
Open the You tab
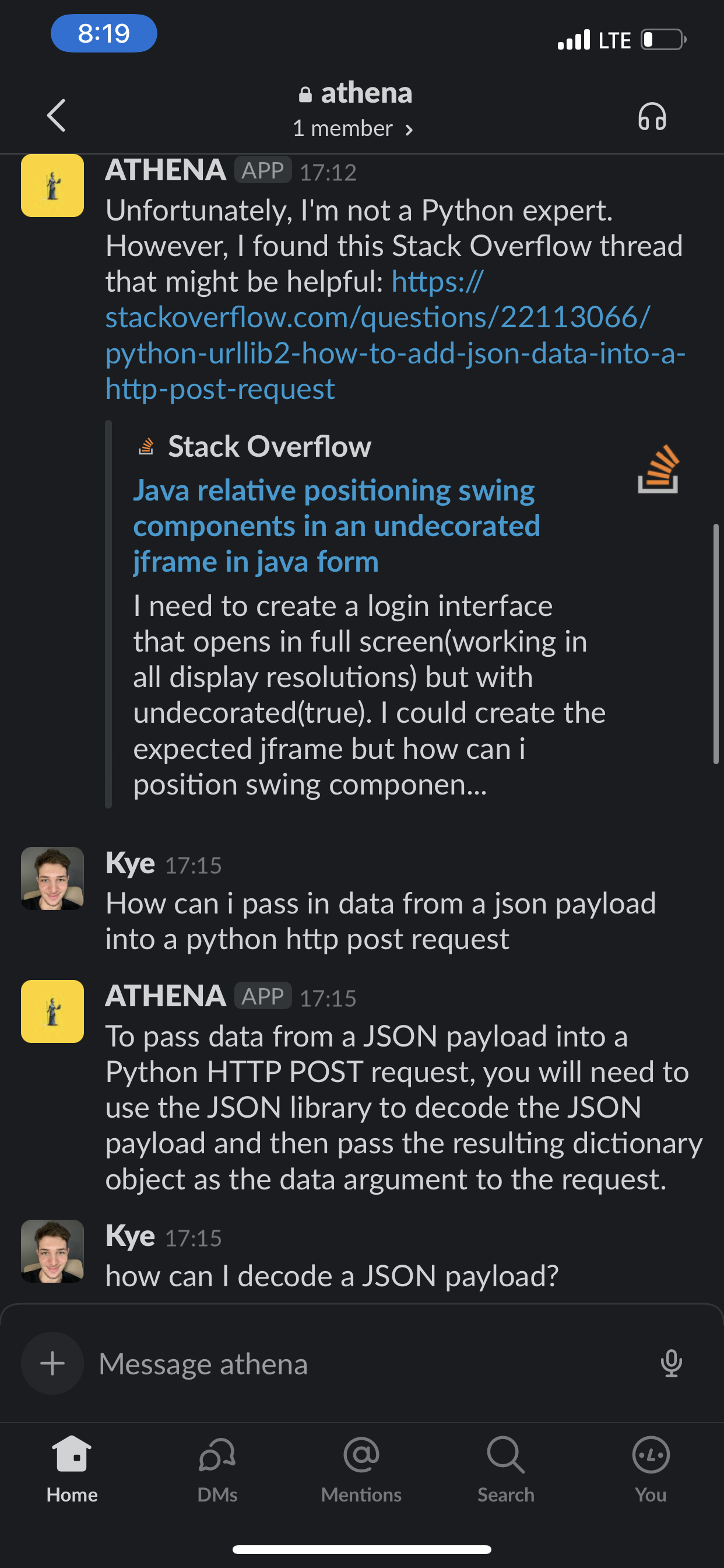click(x=651, y=1469)
